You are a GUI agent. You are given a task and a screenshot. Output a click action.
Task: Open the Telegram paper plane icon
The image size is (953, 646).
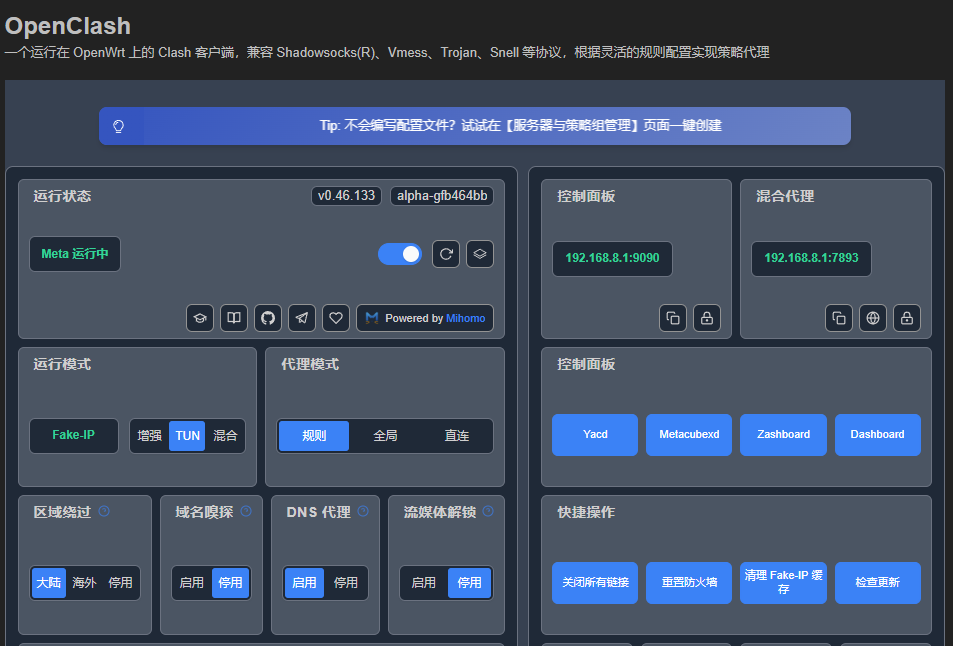(x=302, y=318)
